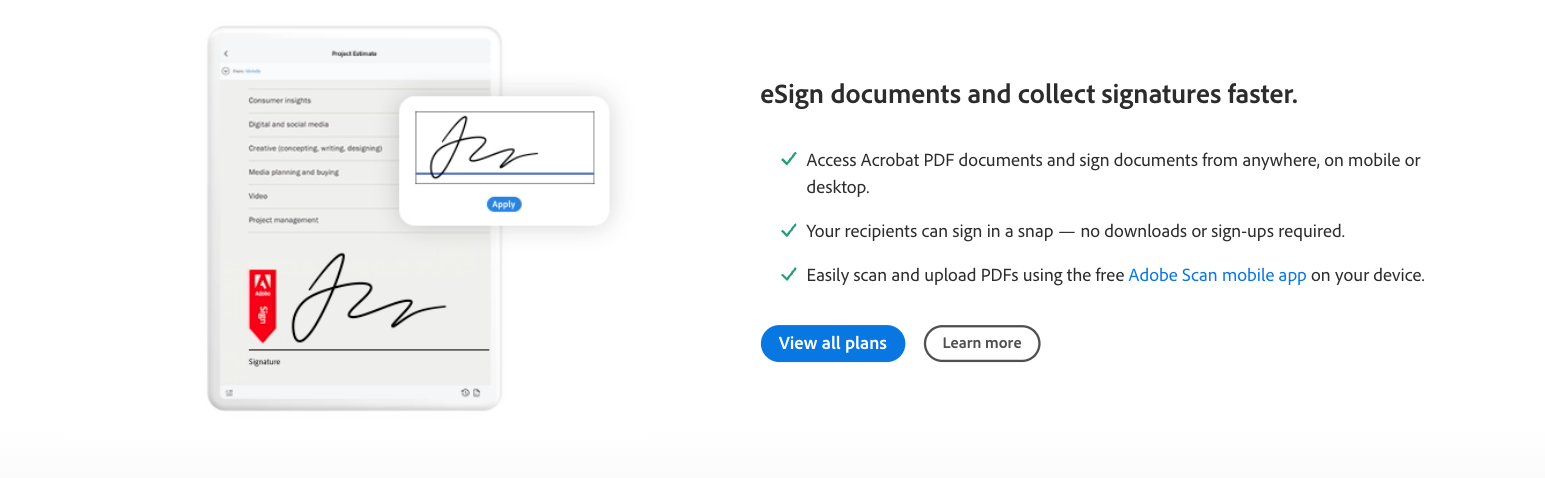Click the document icon at tablet bottom right
Viewport: 1545px width, 478px height.
pos(477,393)
